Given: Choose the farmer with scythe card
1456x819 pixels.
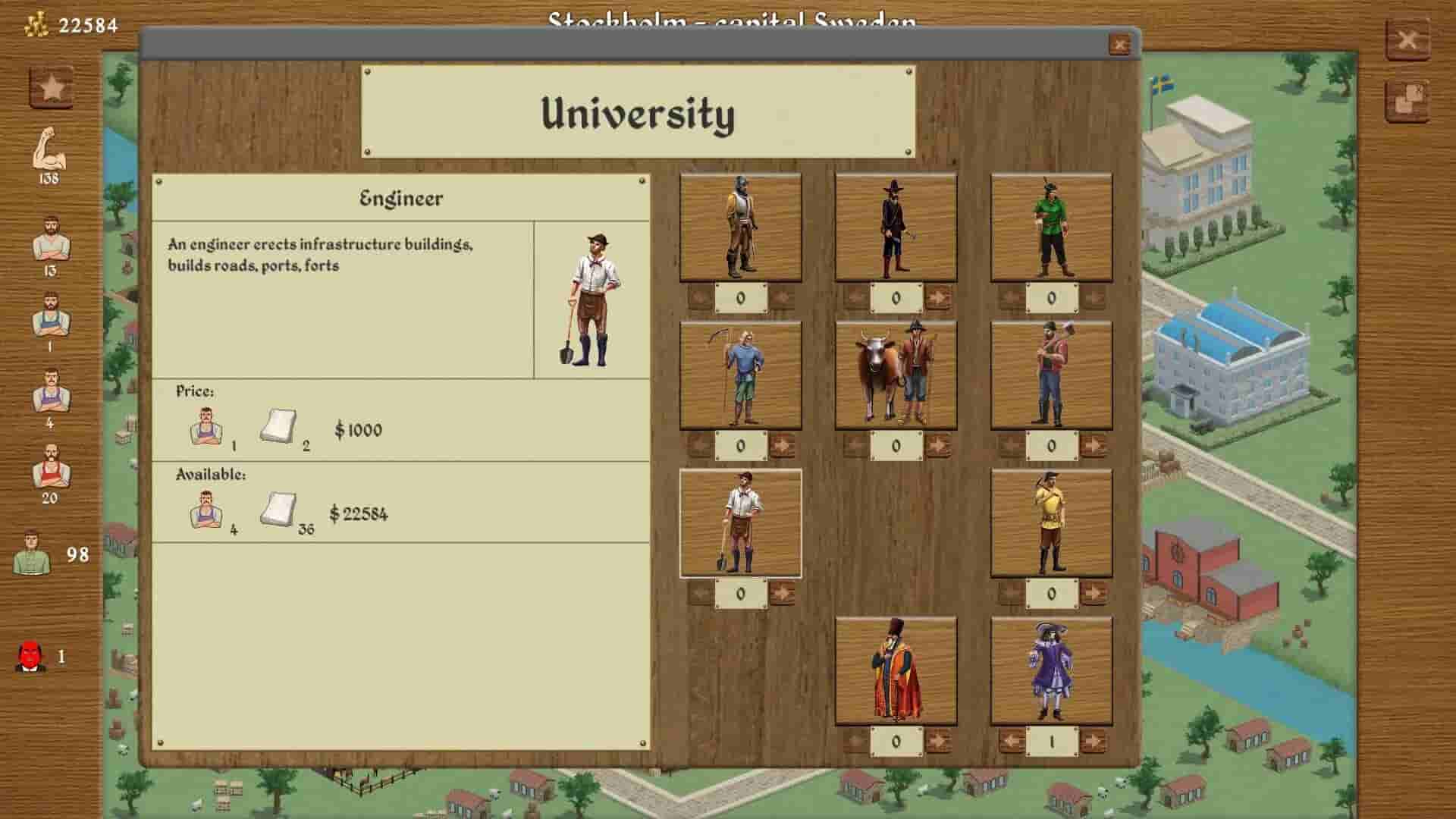Looking at the screenshot, I should pyautogui.click(x=740, y=375).
